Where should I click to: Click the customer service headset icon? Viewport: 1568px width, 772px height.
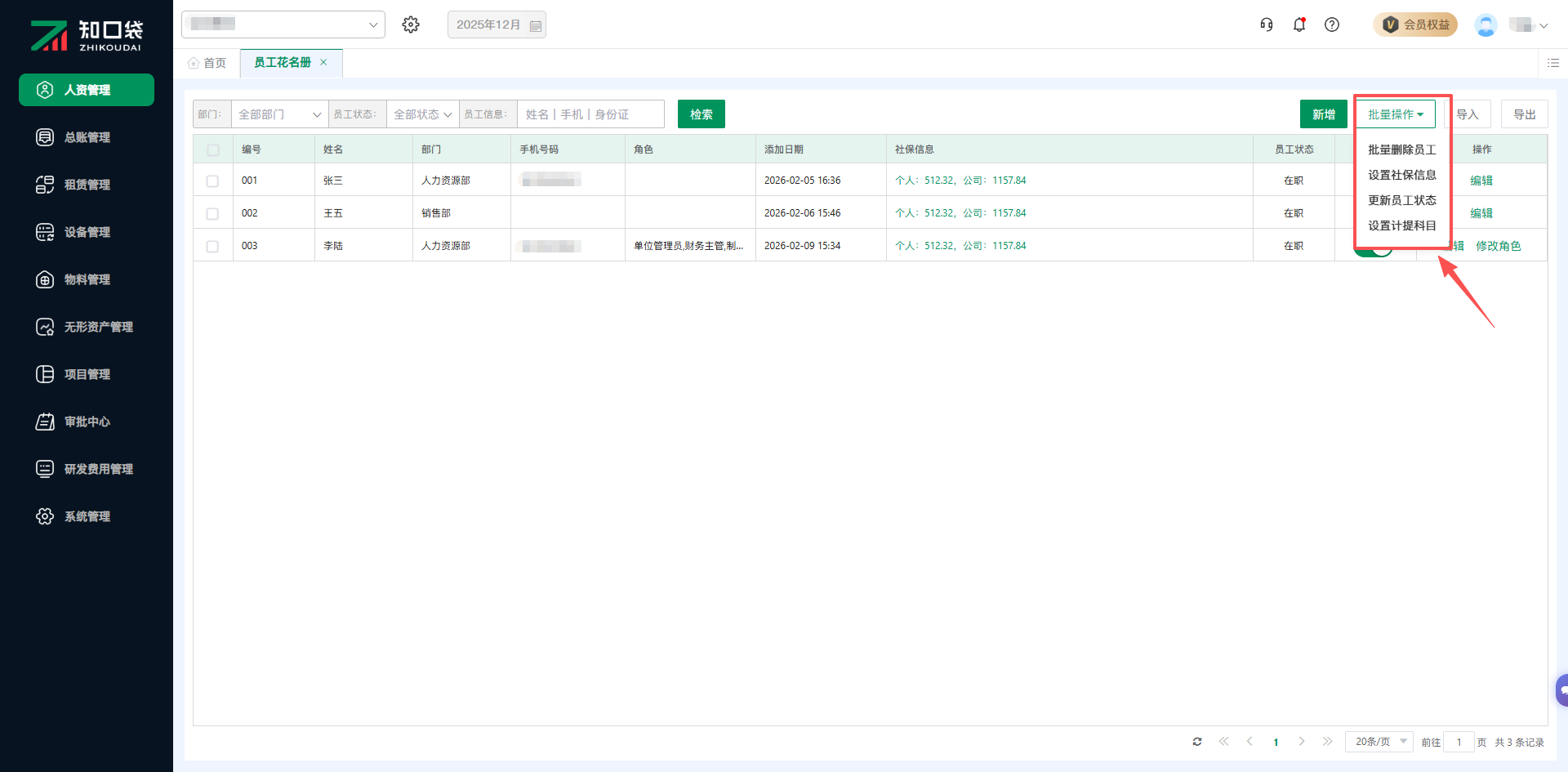pos(1267,25)
